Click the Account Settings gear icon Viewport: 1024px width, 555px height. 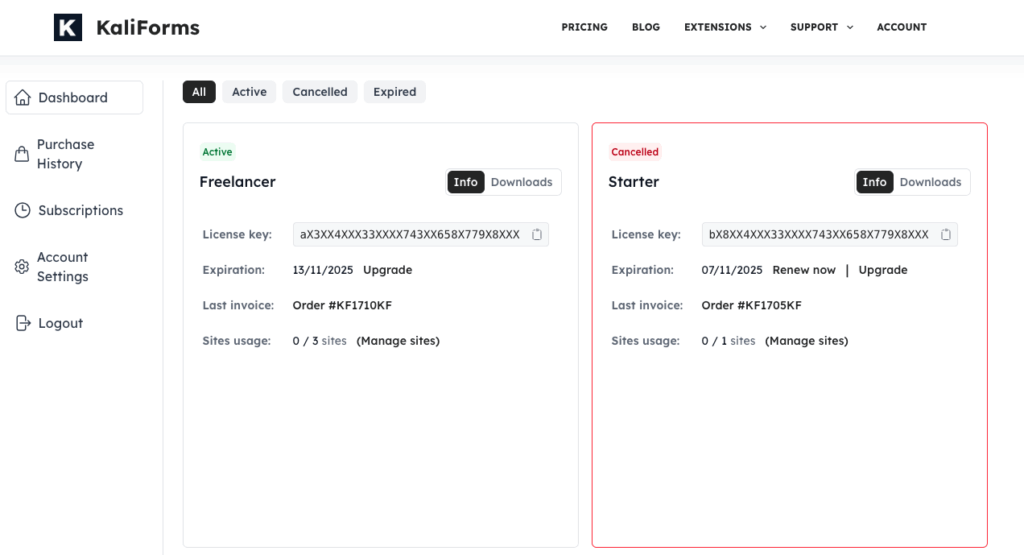(x=21, y=267)
